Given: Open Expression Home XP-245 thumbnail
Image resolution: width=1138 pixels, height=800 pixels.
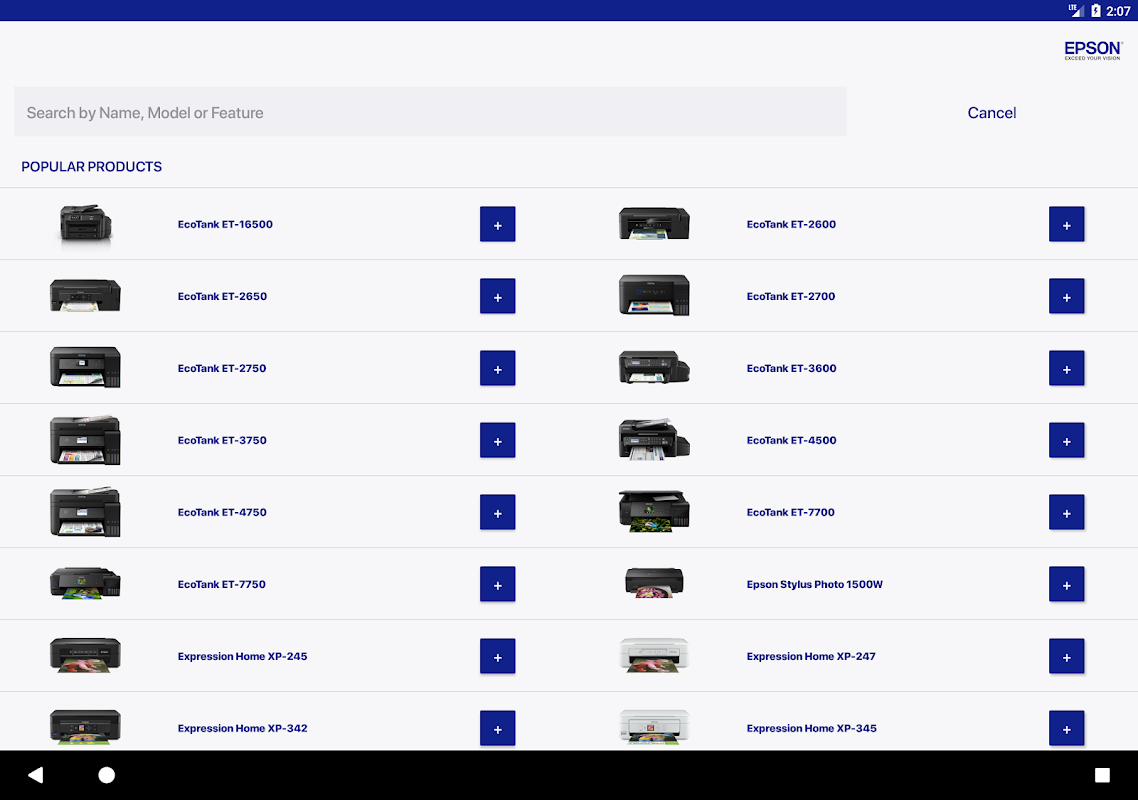Looking at the screenshot, I should [85, 656].
